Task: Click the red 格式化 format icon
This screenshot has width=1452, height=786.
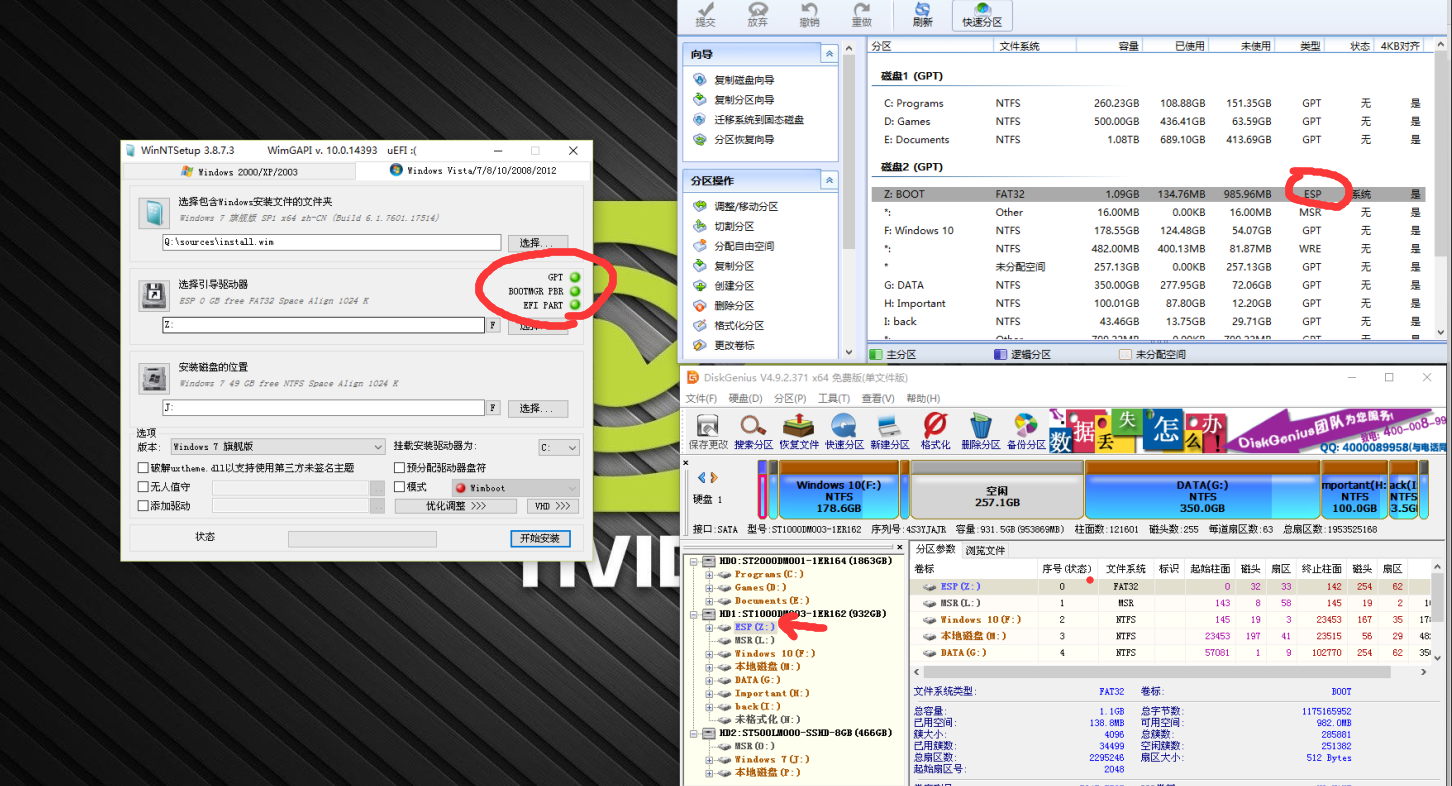Action: (x=935, y=431)
